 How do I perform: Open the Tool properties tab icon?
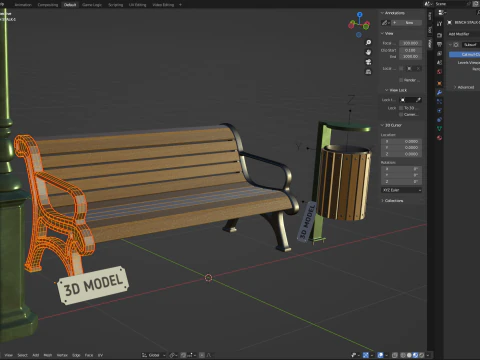tap(439, 24)
